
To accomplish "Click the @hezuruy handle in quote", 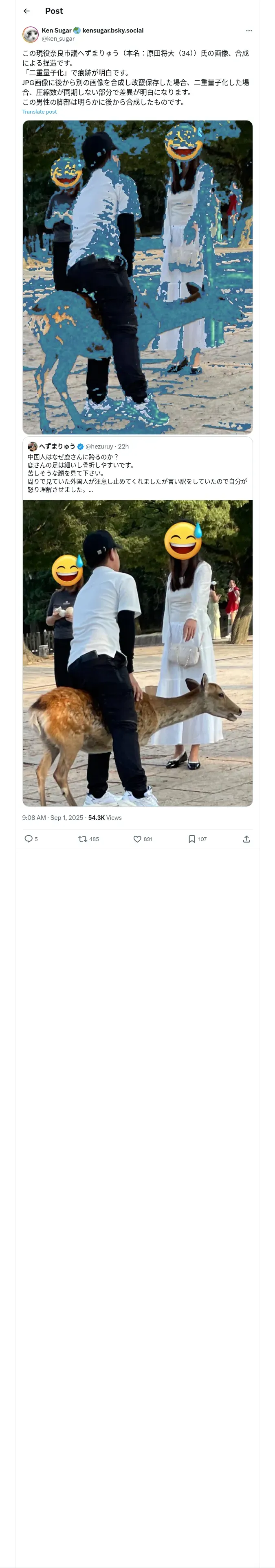I will tap(99, 447).
